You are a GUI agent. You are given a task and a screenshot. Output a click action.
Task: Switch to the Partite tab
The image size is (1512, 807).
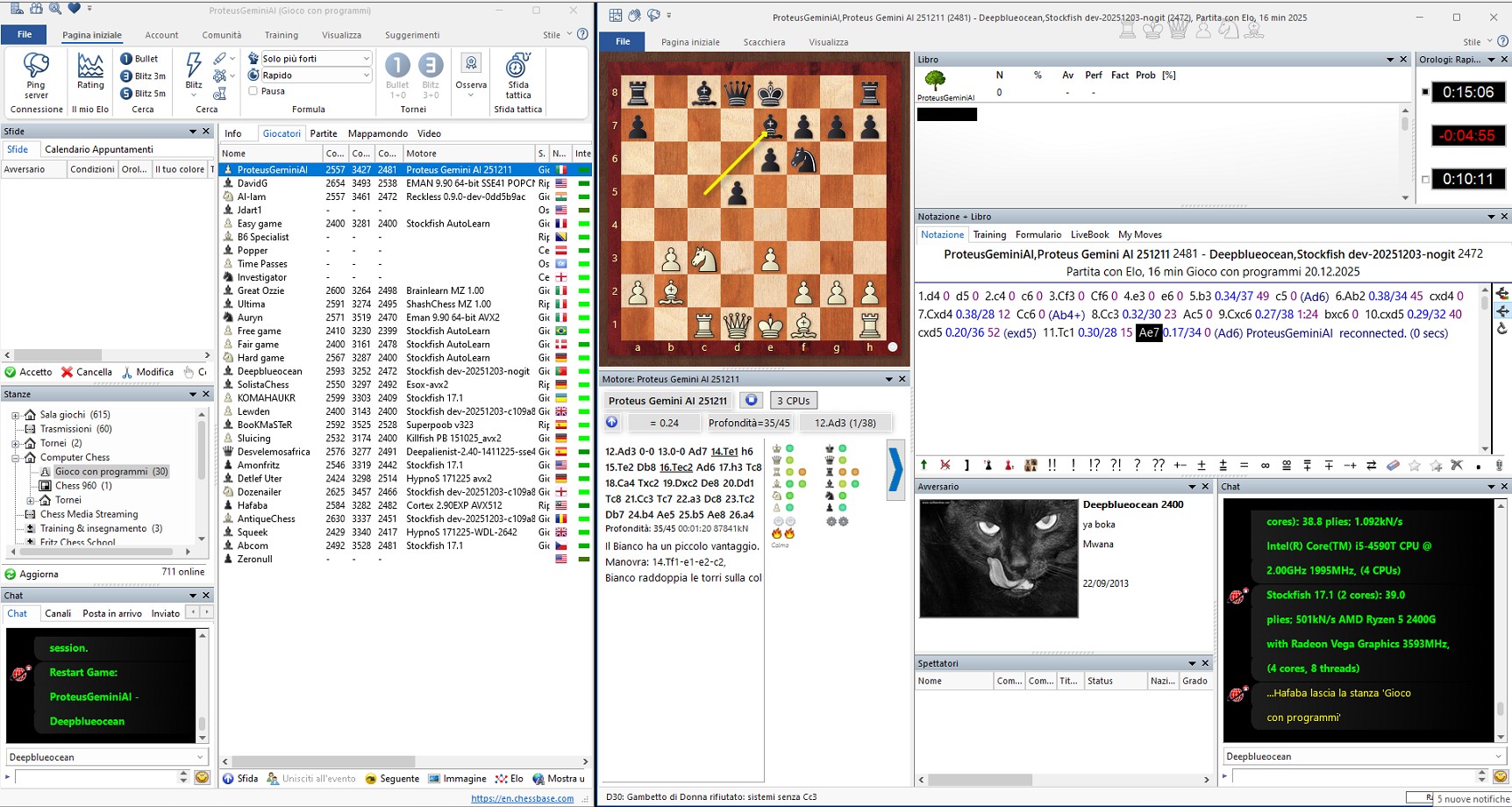pyautogui.click(x=323, y=133)
